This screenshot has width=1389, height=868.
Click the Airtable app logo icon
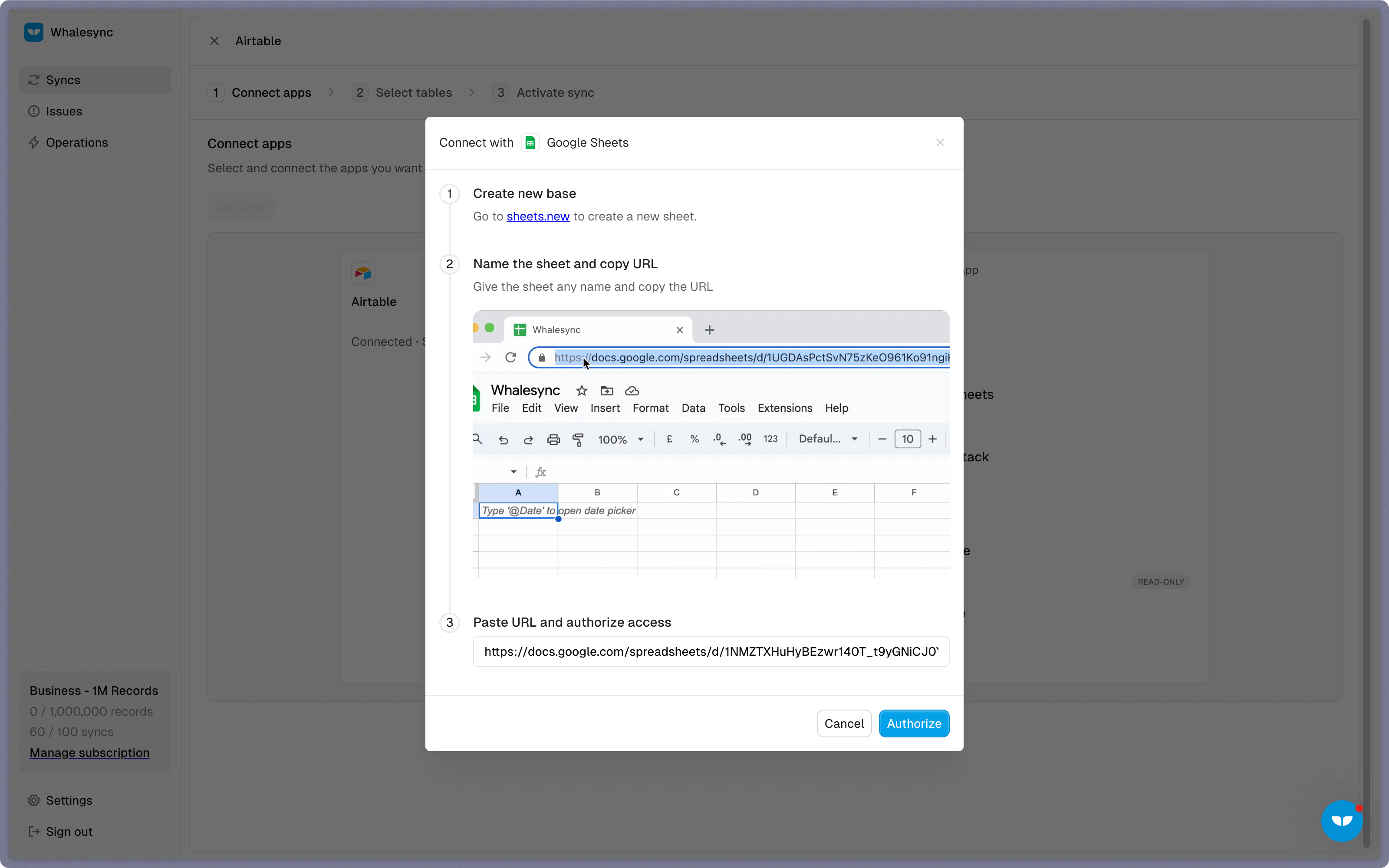(x=363, y=273)
